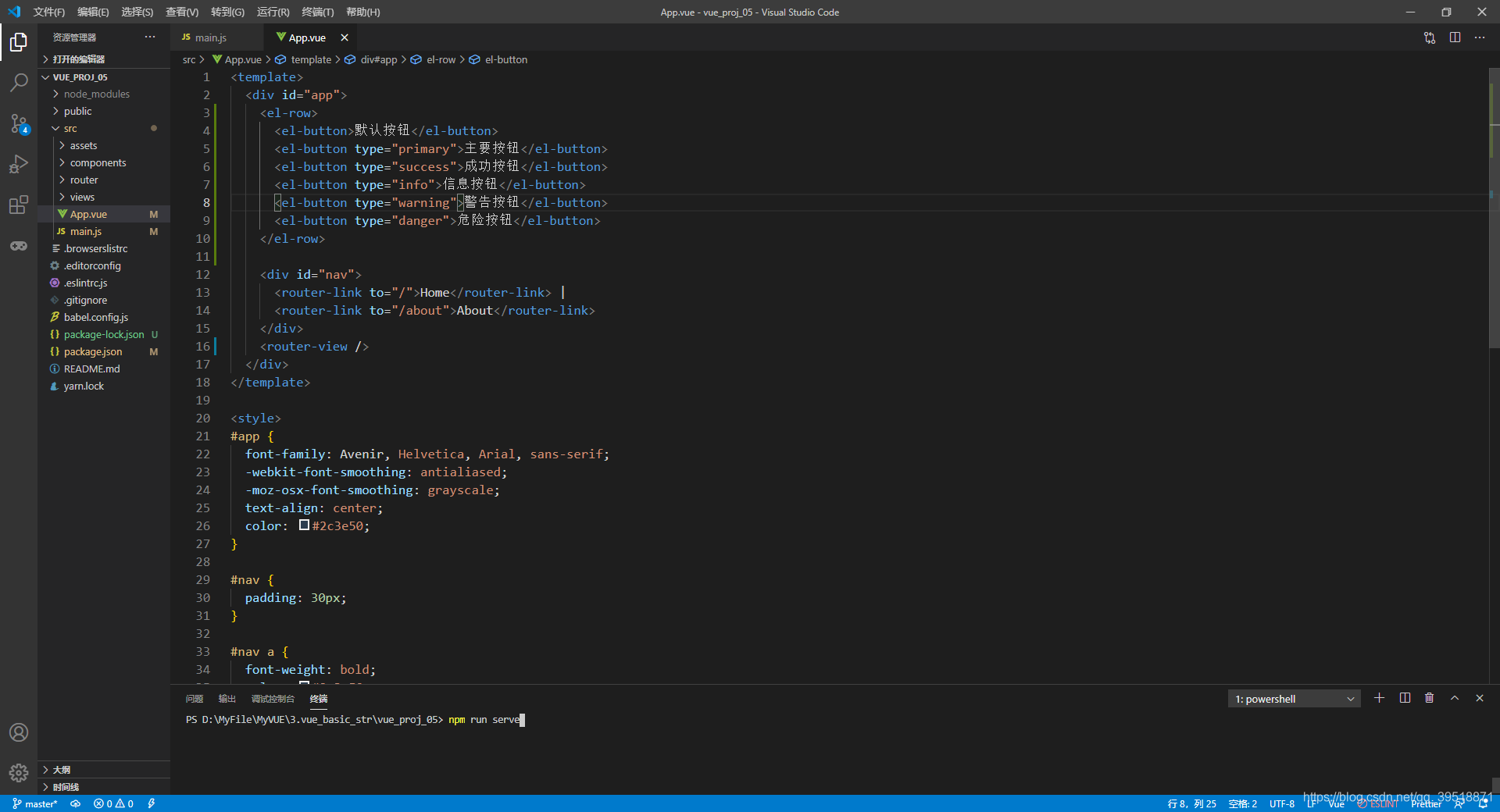Open yarn.lock in the file tree

(x=103, y=386)
